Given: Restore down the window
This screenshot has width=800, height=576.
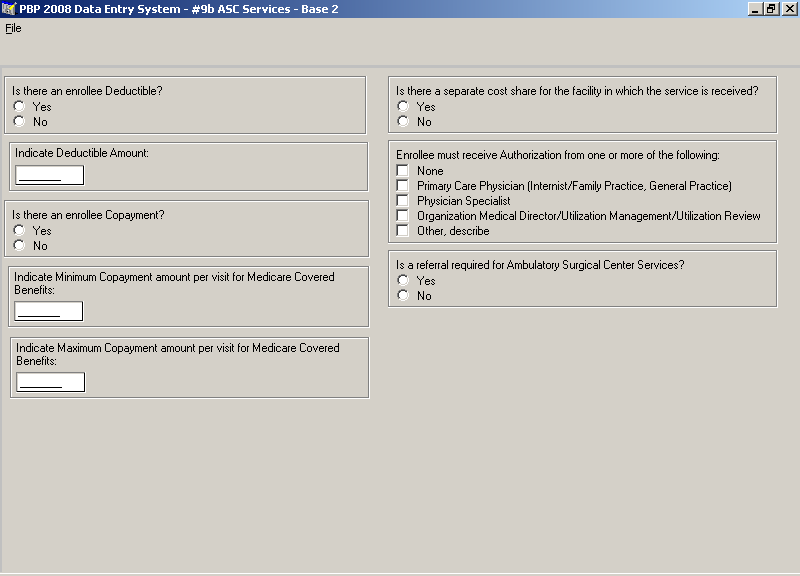Looking at the screenshot, I should [x=771, y=9].
